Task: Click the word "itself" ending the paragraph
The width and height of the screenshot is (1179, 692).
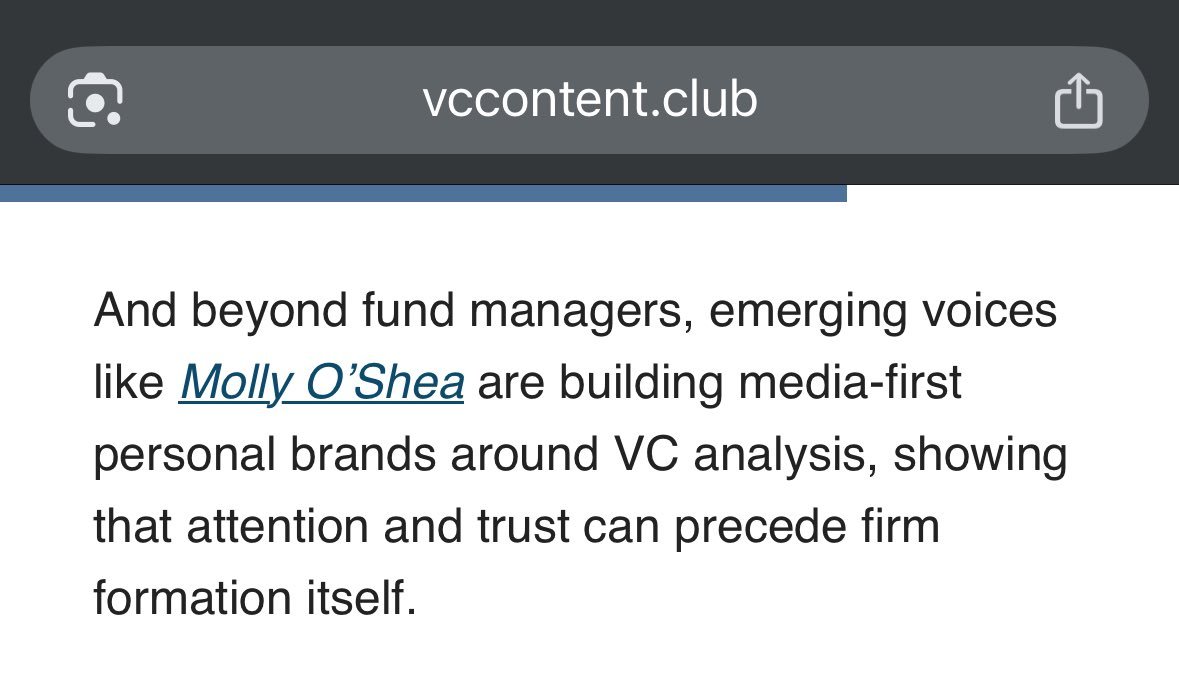Action: [361, 598]
